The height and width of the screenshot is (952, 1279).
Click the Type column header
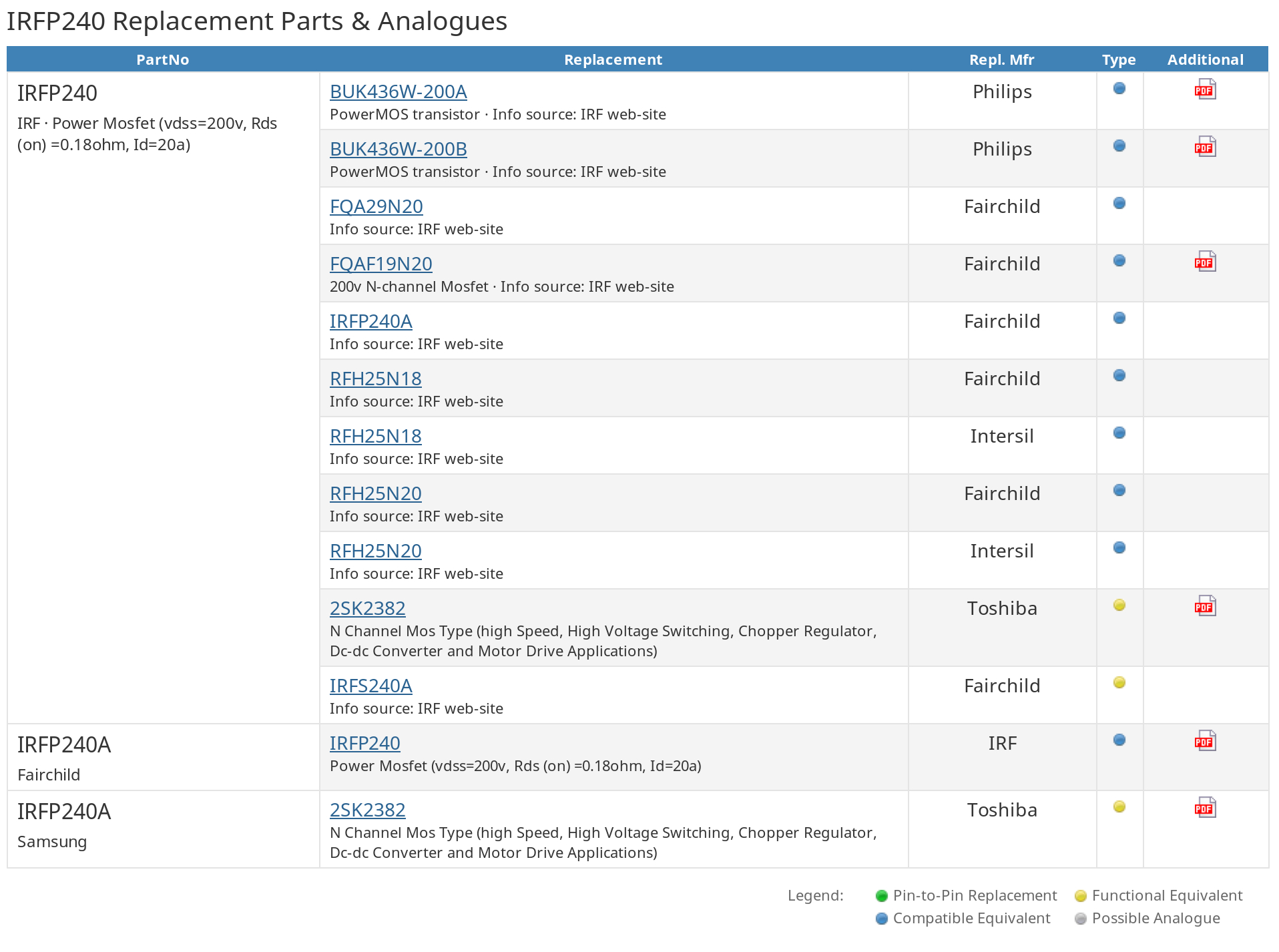(x=1119, y=59)
